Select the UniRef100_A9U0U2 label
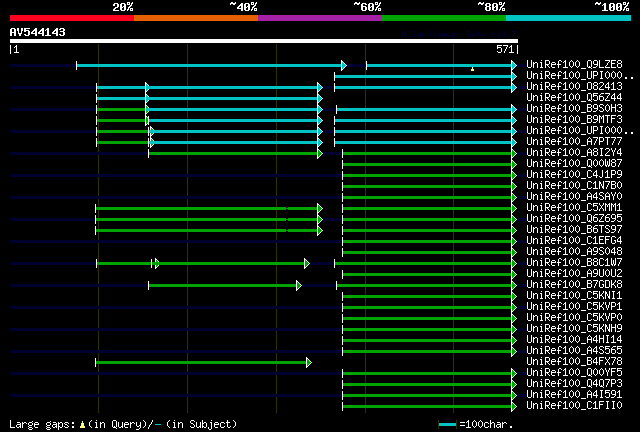Image resolution: width=640 pixels, height=432 pixels. pyautogui.click(x=574, y=274)
